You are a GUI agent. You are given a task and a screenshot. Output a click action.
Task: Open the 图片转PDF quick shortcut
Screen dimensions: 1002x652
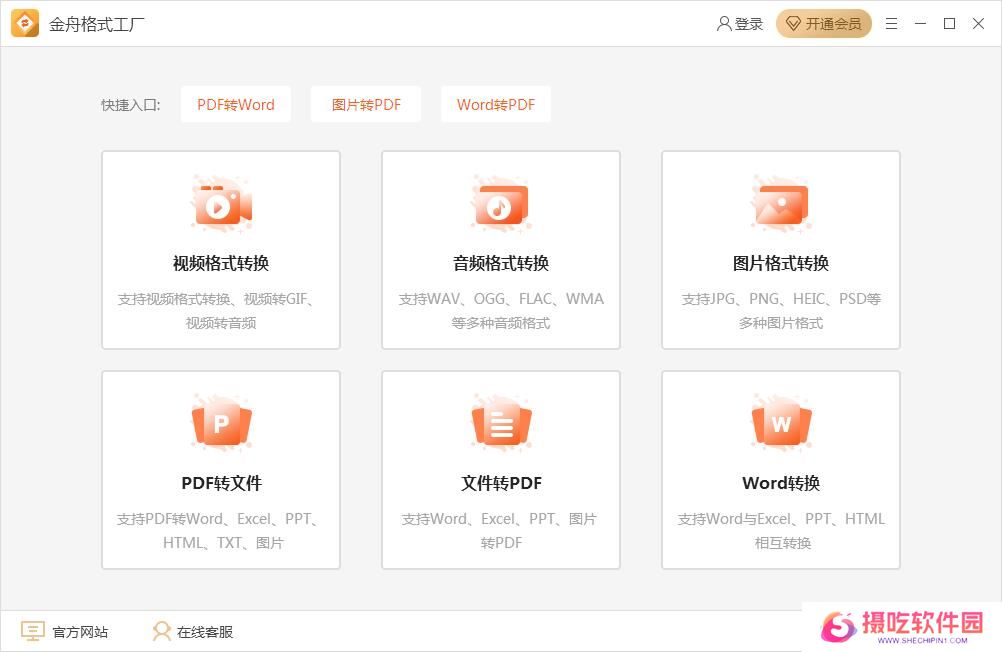(x=366, y=104)
